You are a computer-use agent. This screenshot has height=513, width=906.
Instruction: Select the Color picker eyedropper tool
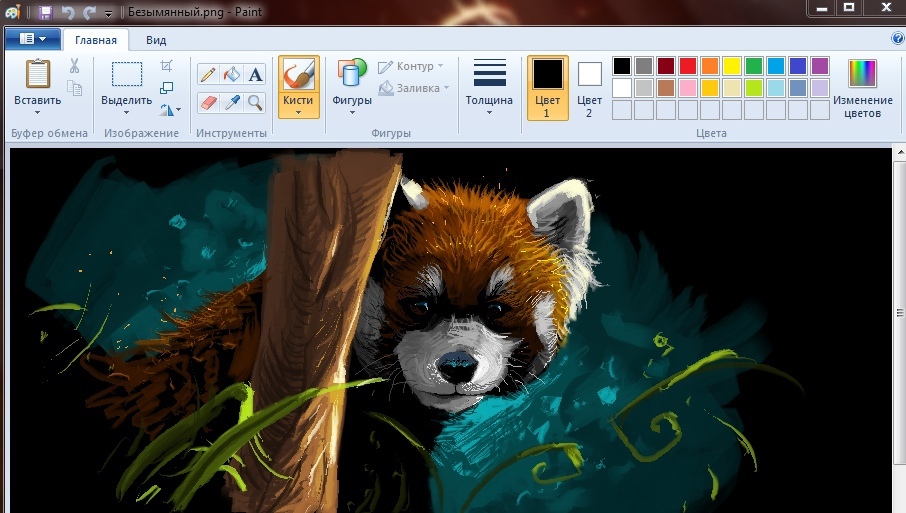tap(232, 103)
